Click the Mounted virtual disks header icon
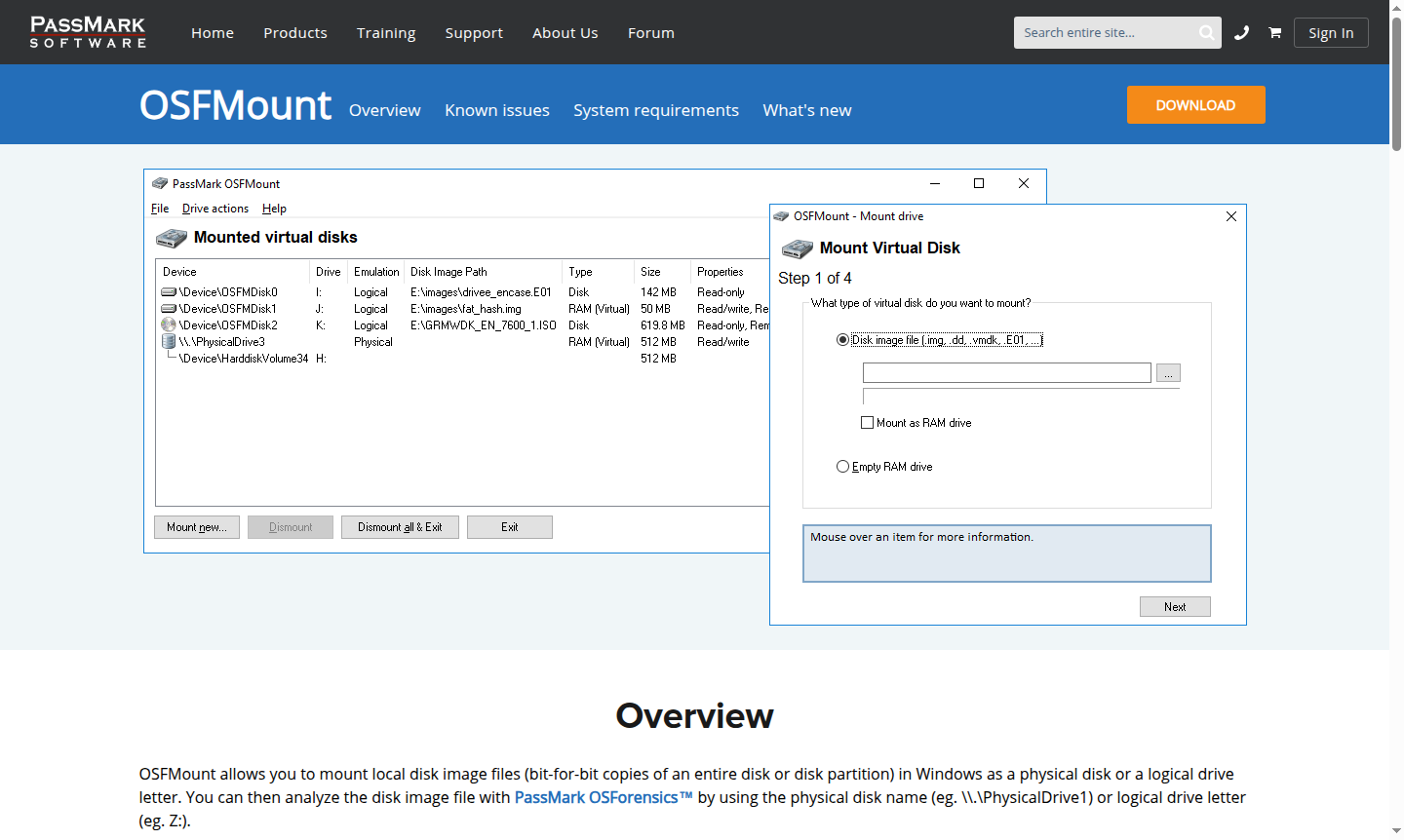This screenshot has height=840, width=1404. tap(172, 237)
